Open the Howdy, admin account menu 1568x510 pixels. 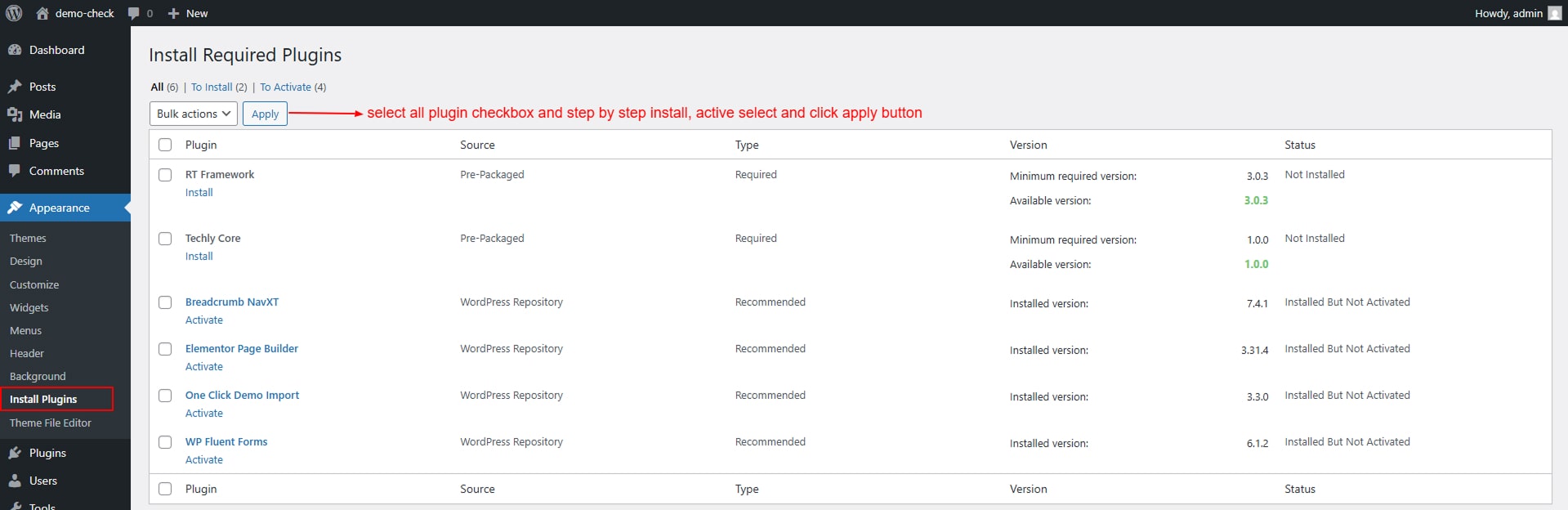tap(1518, 13)
